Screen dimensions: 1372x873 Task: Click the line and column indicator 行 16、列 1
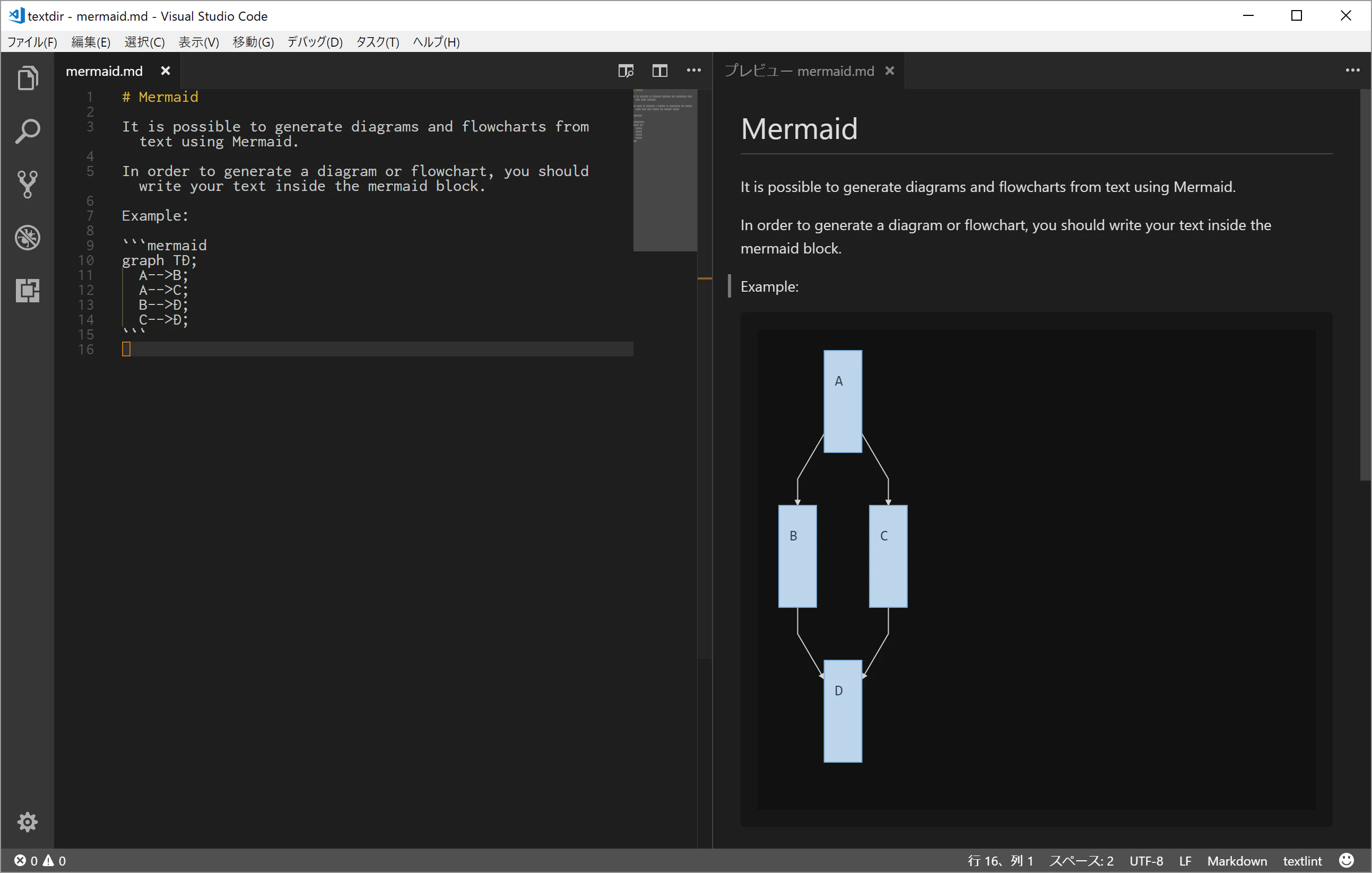1000,860
